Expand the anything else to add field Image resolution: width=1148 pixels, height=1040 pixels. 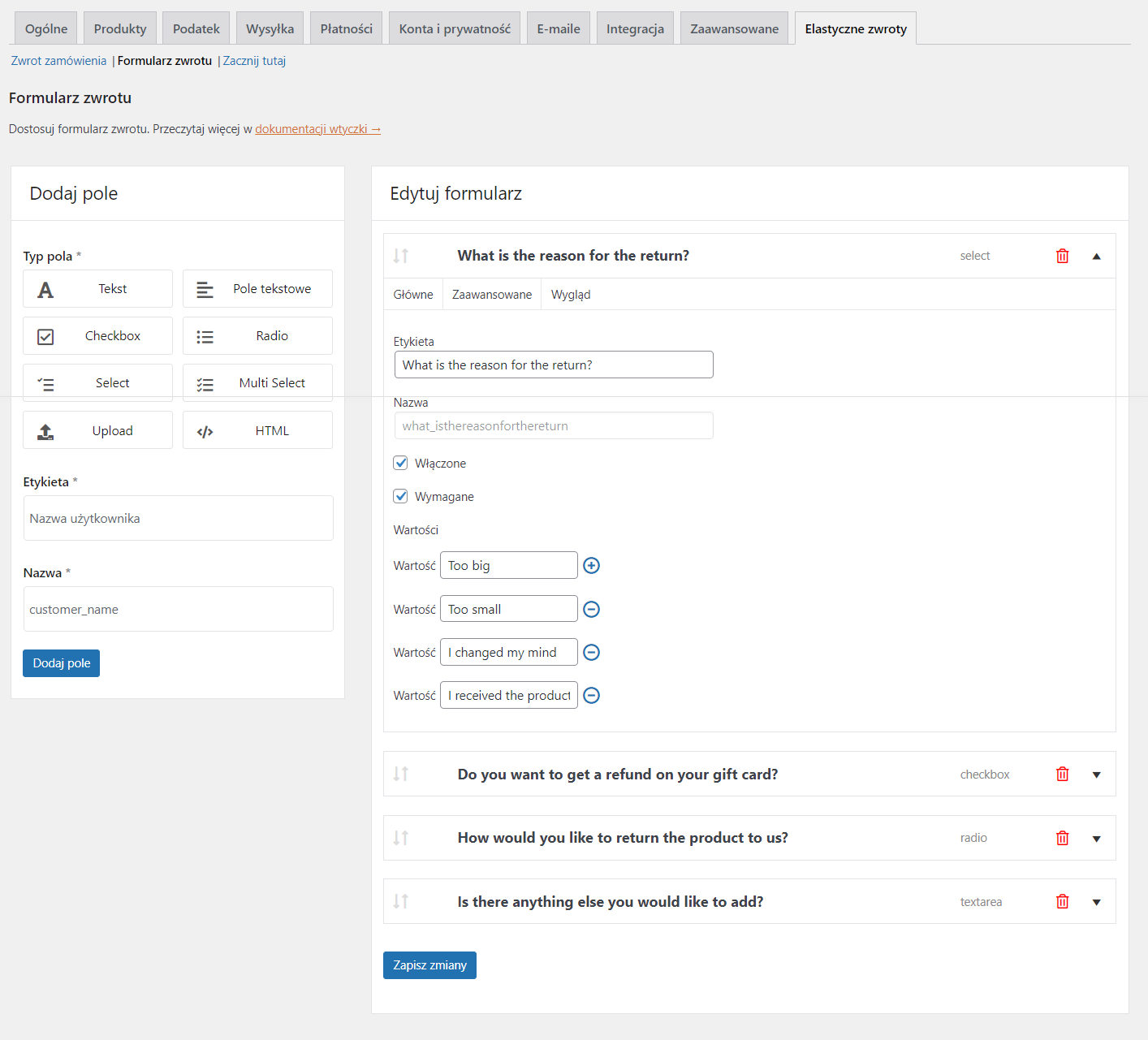(1096, 902)
